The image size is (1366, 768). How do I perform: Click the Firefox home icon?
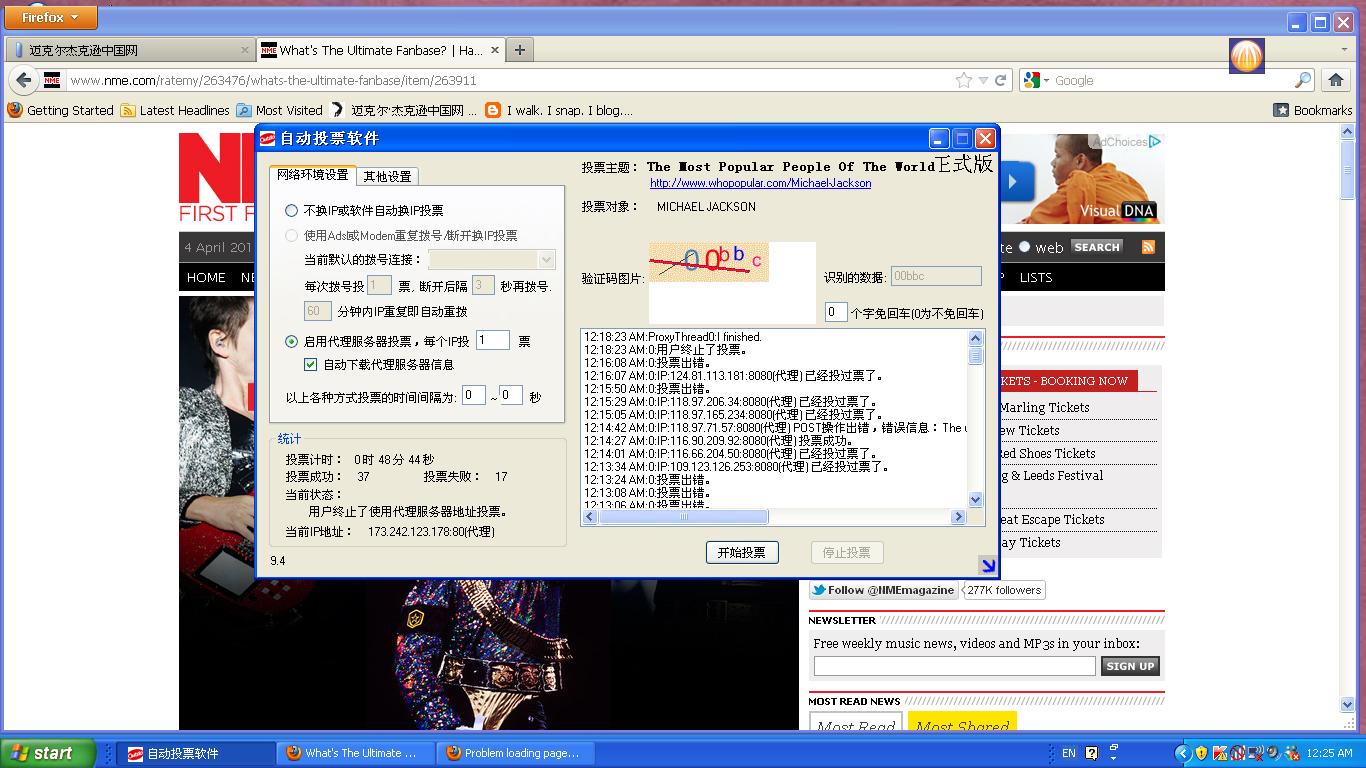click(1335, 81)
